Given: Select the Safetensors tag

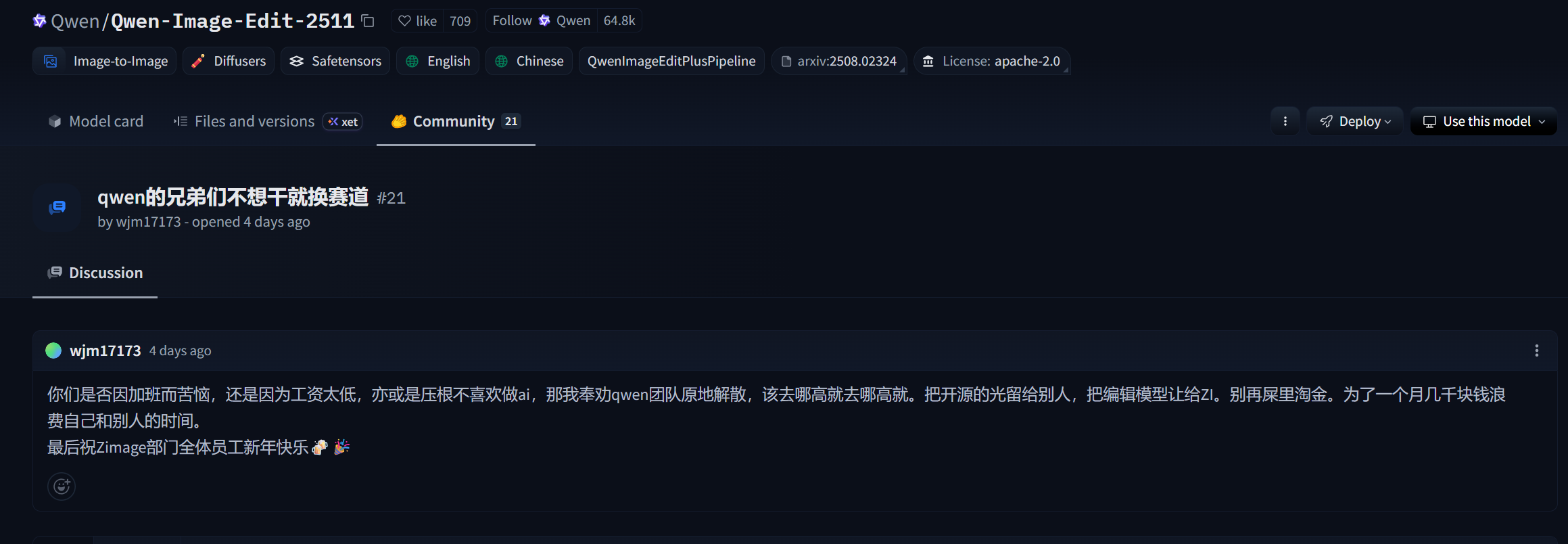Looking at the screenshot, I should point(335,61).
